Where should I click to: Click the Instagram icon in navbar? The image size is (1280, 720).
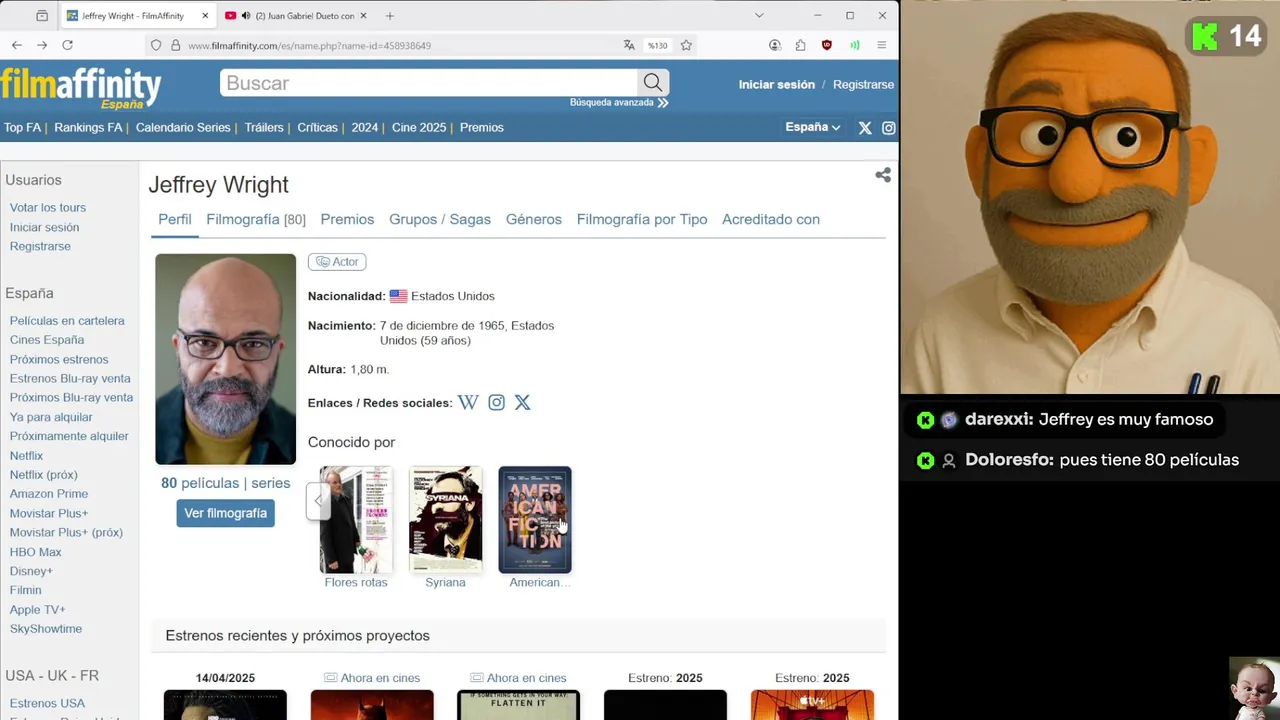tap(888, 128)
